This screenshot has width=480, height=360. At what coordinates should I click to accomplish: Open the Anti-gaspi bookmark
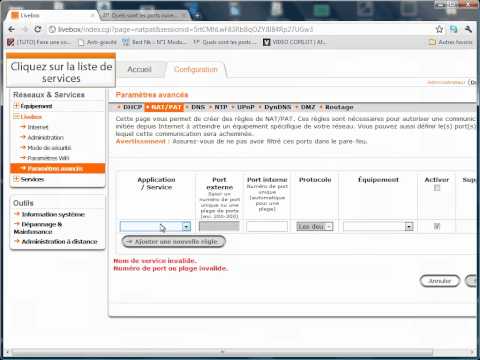[x=98, y=42]
